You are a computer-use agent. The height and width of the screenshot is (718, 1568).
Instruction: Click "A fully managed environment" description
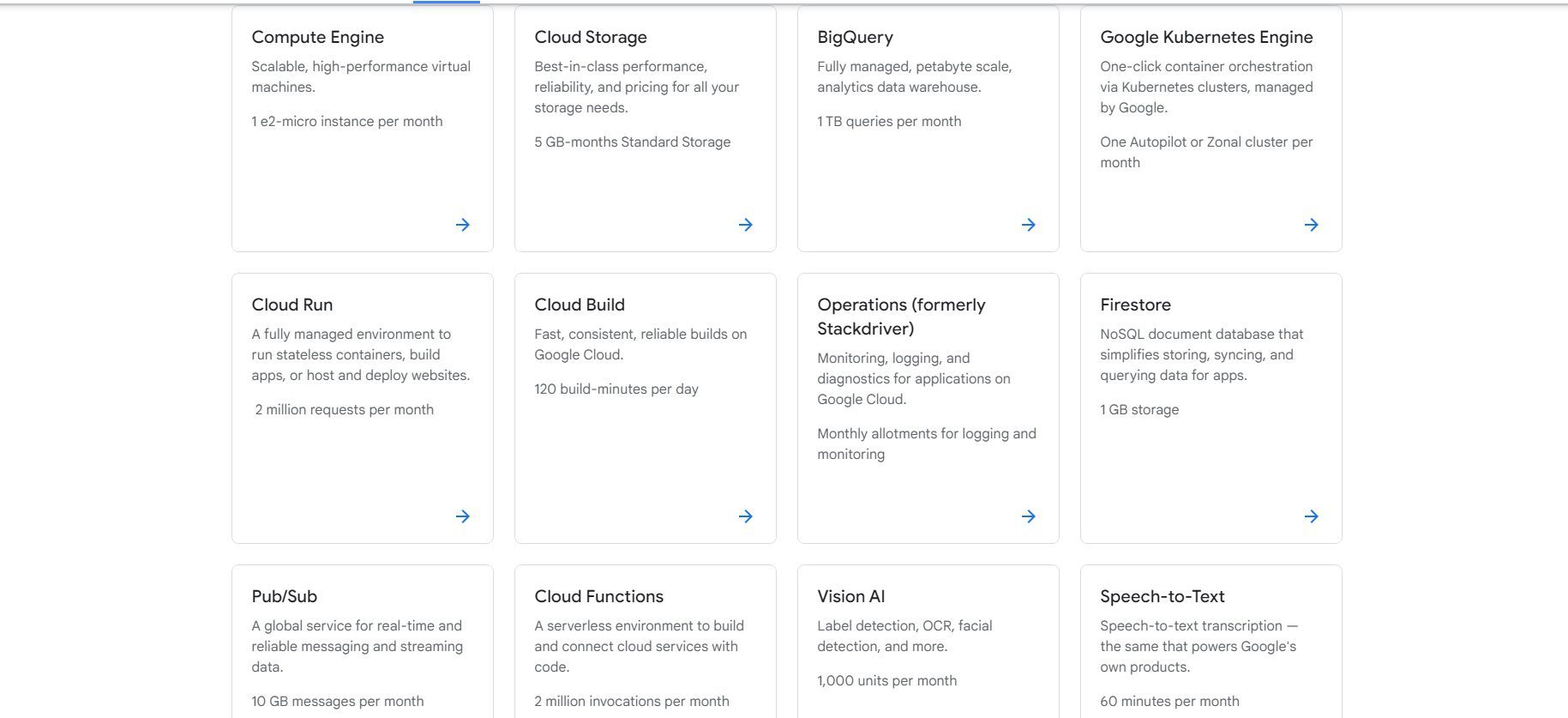361,354
